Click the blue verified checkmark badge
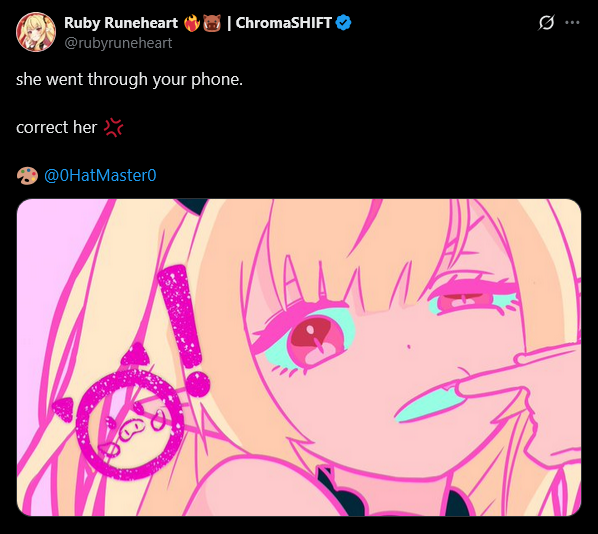Screen dimensions: 598x534 pos(344,23)
